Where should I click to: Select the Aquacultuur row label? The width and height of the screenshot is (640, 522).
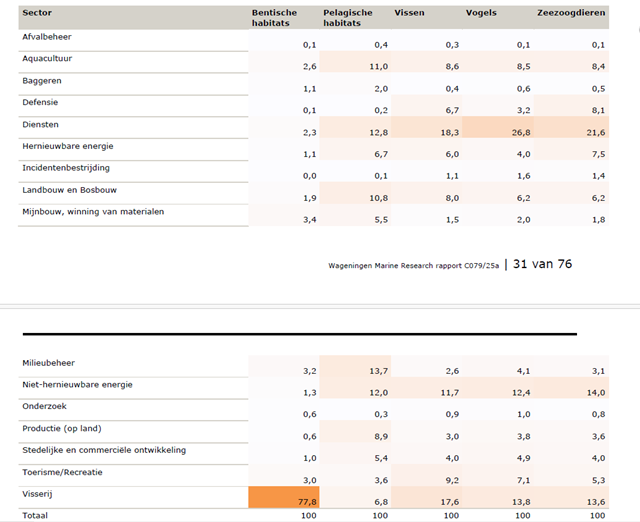(x=47, y=58)
